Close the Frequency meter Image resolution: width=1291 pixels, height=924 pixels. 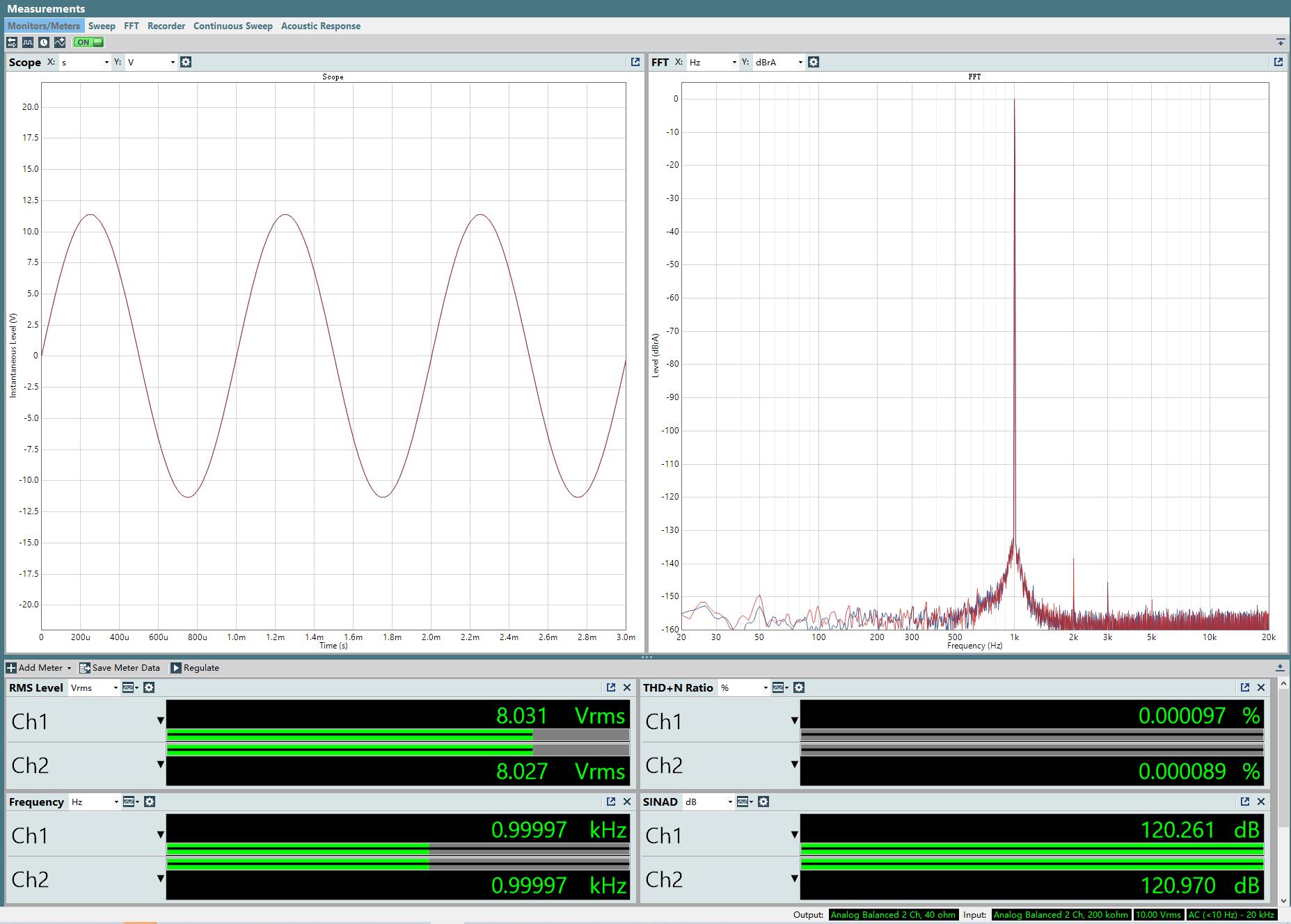pyautogui.click(x=627, y=802)
